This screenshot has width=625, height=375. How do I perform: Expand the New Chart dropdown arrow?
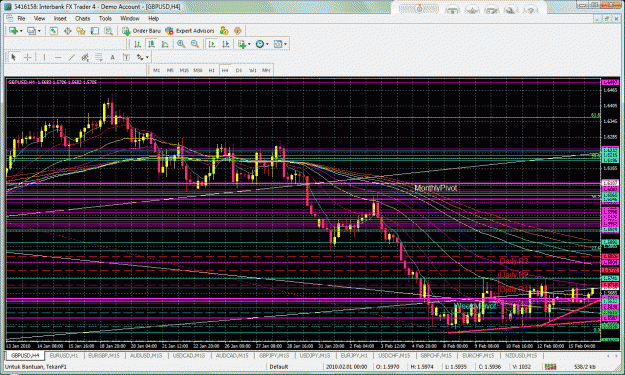click(x=21, y=31)
